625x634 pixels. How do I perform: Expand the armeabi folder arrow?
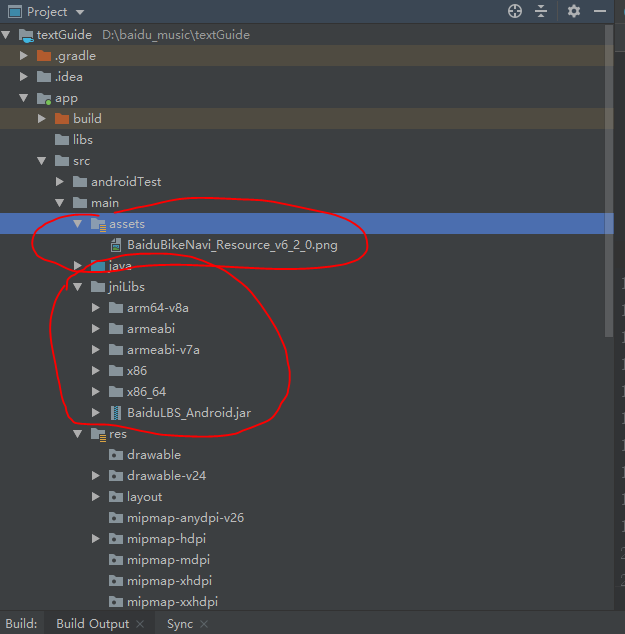[x=96, y=329]
